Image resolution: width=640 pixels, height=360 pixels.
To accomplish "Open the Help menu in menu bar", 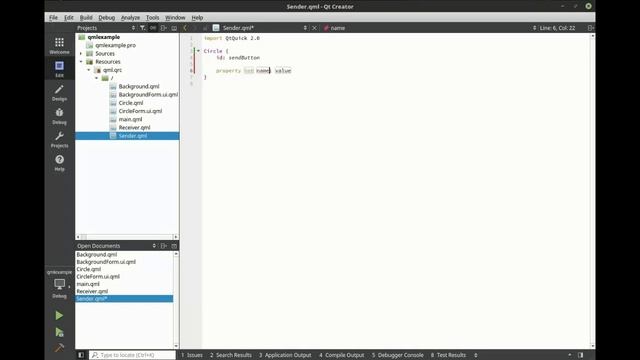I will 197,18.
